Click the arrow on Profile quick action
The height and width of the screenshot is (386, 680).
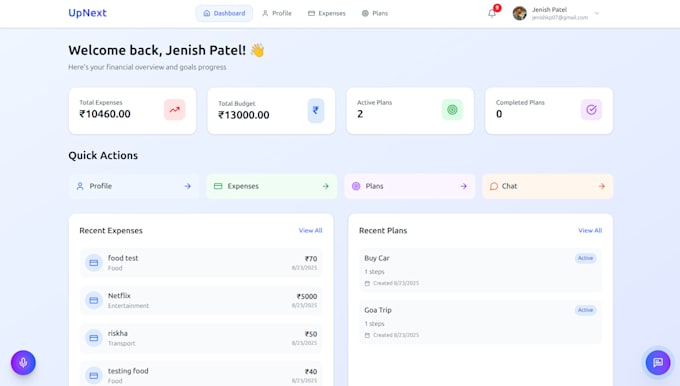tap(187, 186)
